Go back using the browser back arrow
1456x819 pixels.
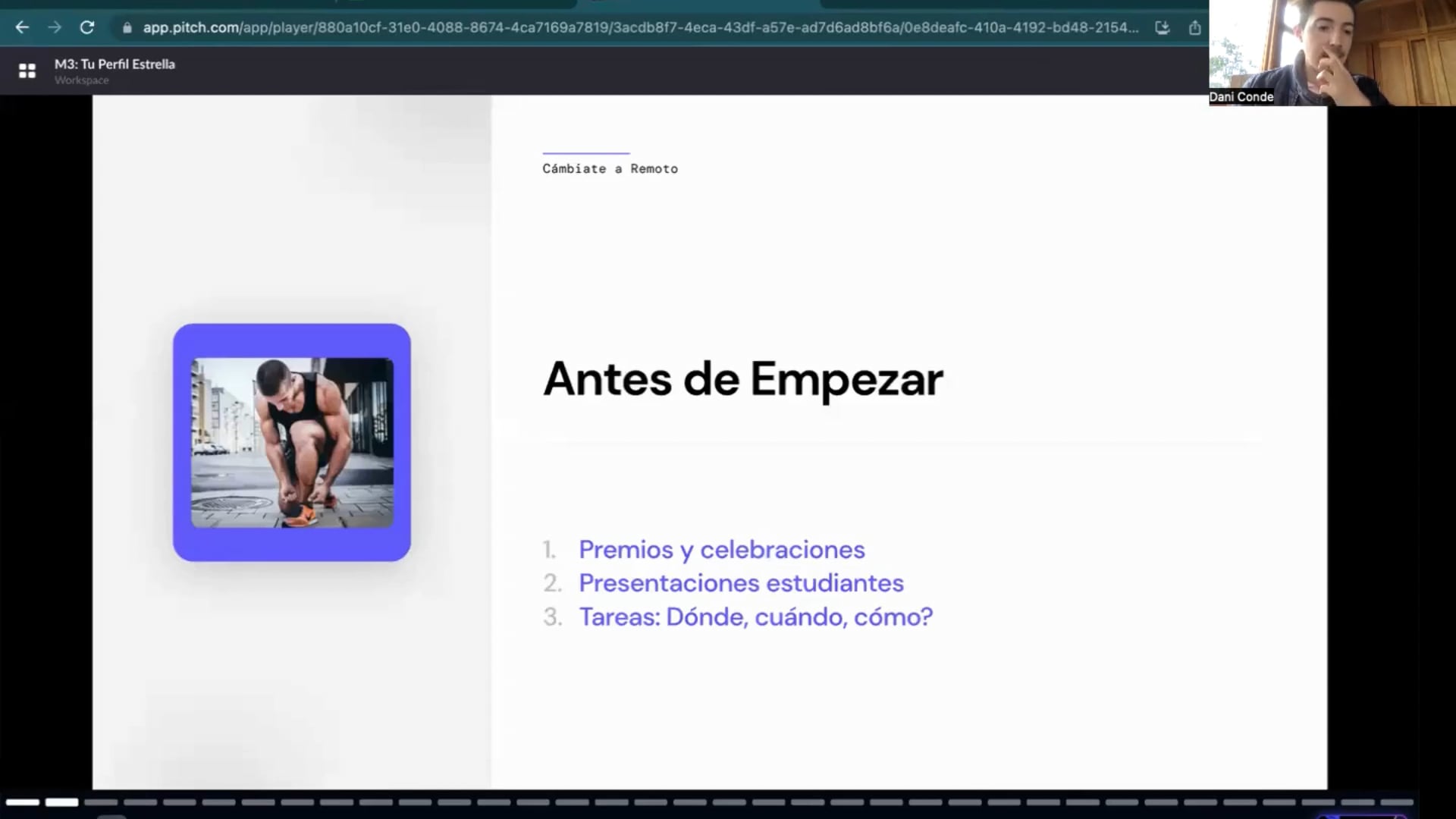[x=22, y=27]
